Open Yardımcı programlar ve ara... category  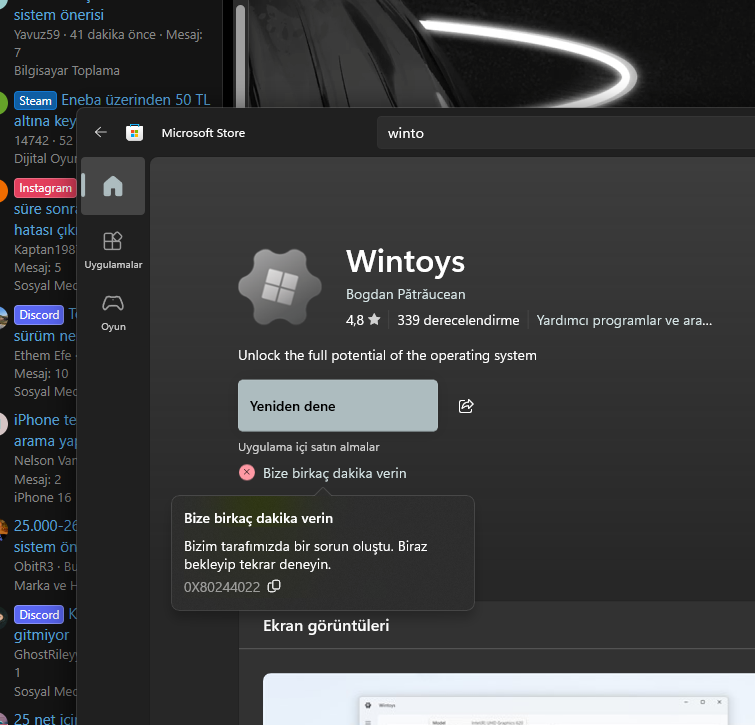click(x=624, y=320)
